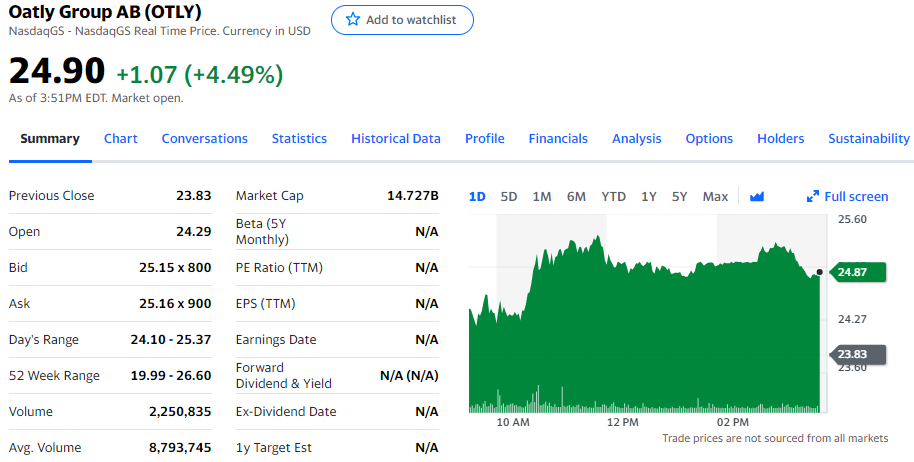Viewport: 914px width, 462px height.
Task: Click the 25.60 y-axis label
Action: 852,220
